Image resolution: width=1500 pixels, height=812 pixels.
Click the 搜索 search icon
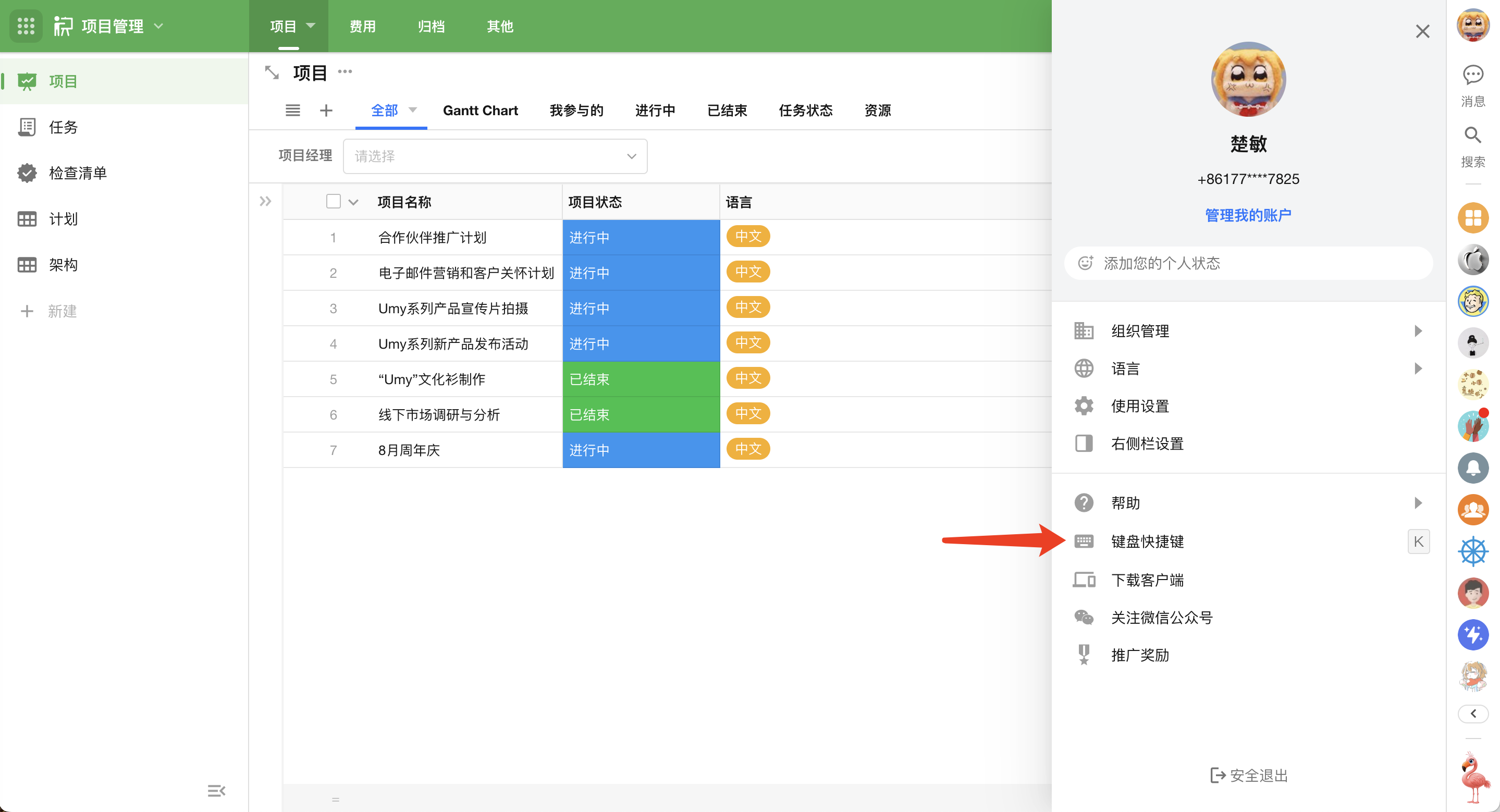pyautogui.click(x=1472, y=136)
